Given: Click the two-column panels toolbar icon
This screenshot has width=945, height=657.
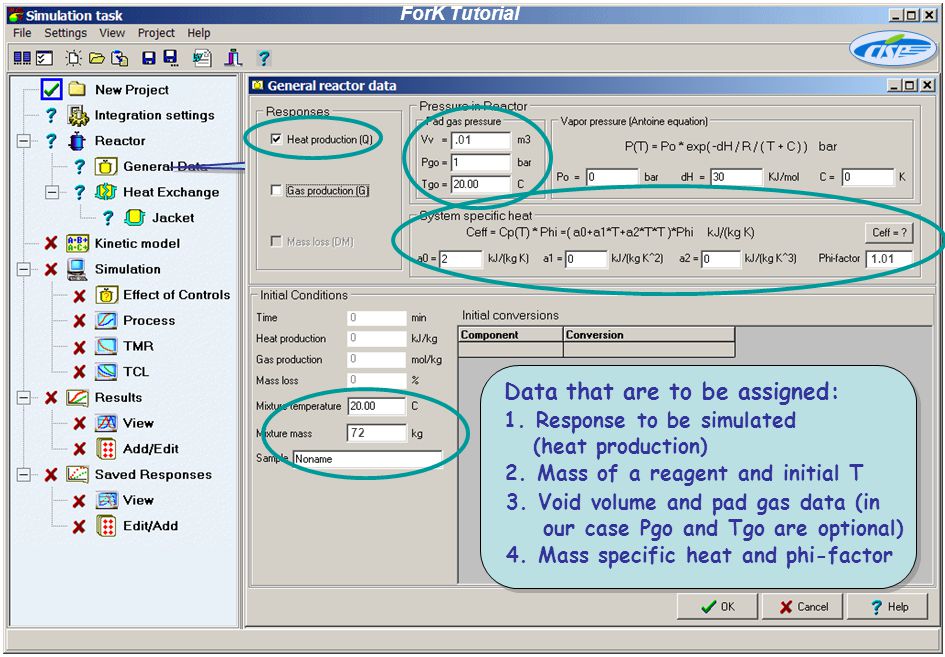Looking at the screenshot, I should pyautogui.click(x=22, y=58).
